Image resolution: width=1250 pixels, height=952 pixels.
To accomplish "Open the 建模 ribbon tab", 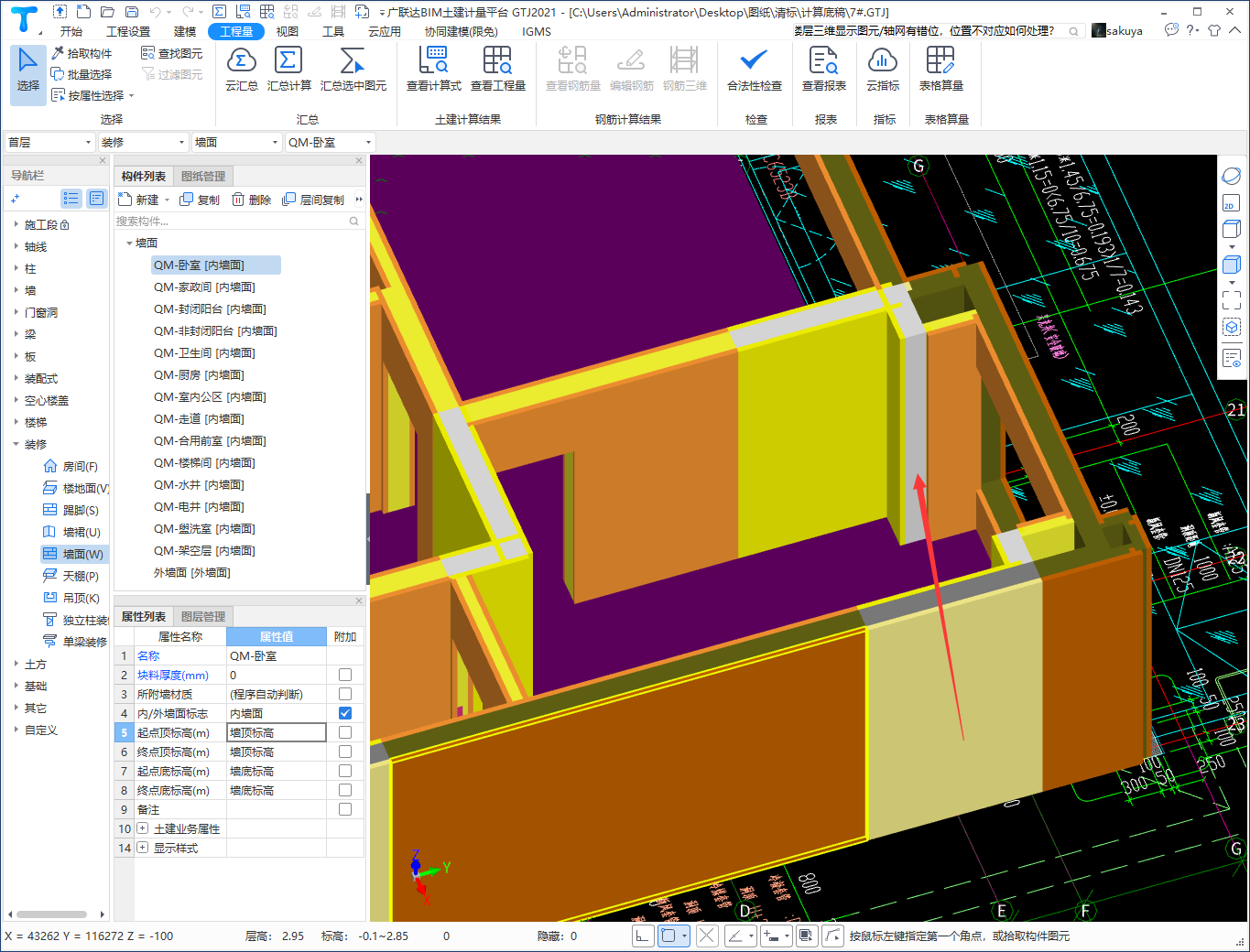I will [185, 31].
